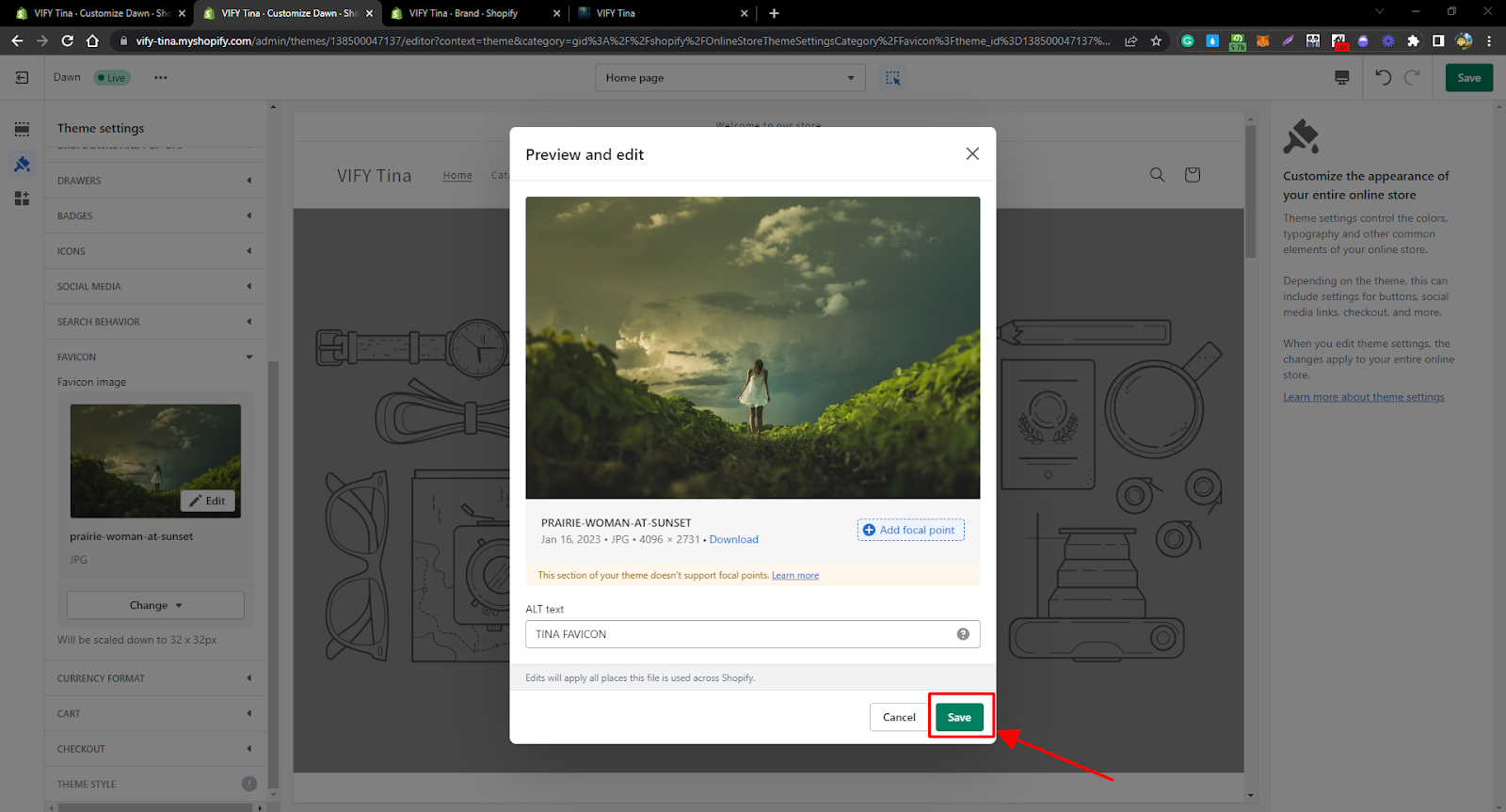Click the share page icon in address bar

1130,41
